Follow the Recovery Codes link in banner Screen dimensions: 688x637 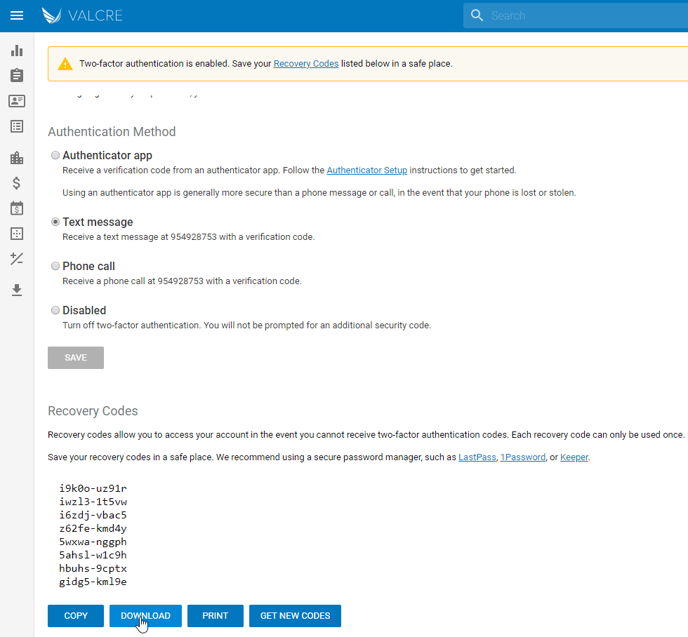[x=305, y=64]
